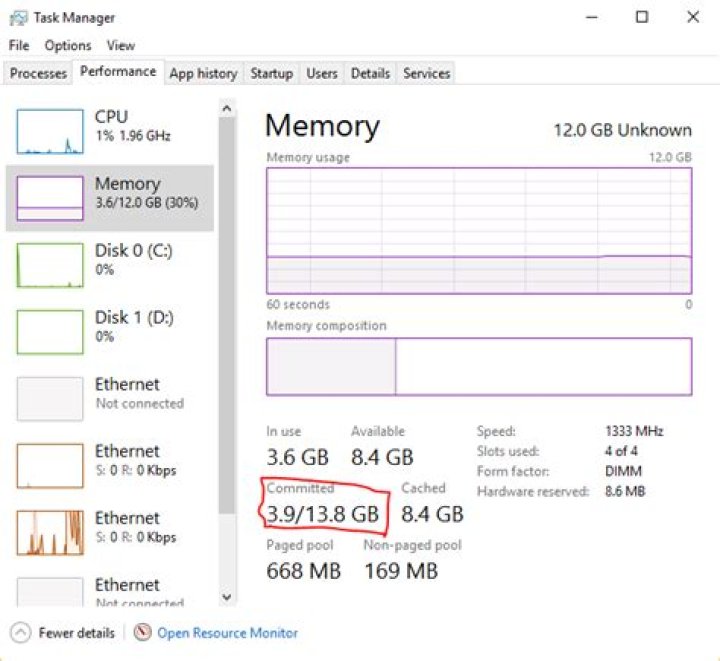Image resolution: width=720 pixels, height=661 pixels.
Task: Switch to App history tab
Action: click(x=203, y=73)
